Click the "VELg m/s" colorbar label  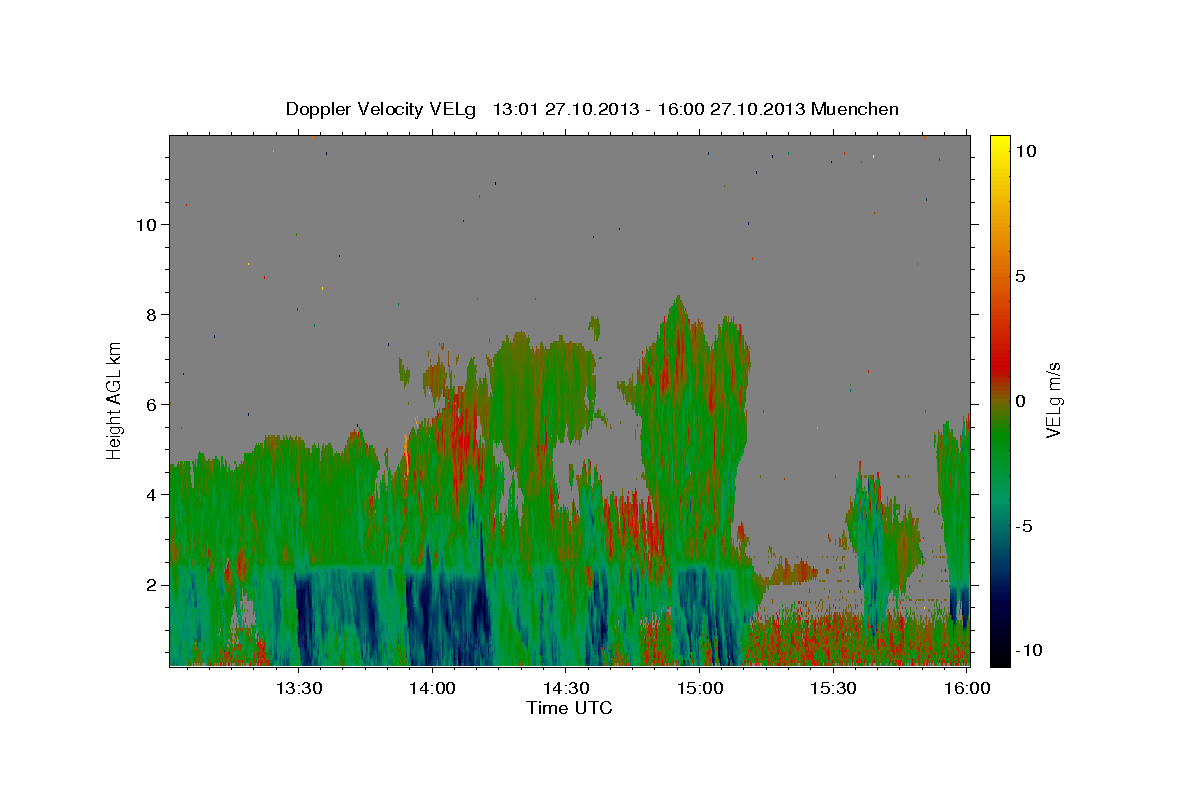pyautogui.click(x=1053, y=400)
